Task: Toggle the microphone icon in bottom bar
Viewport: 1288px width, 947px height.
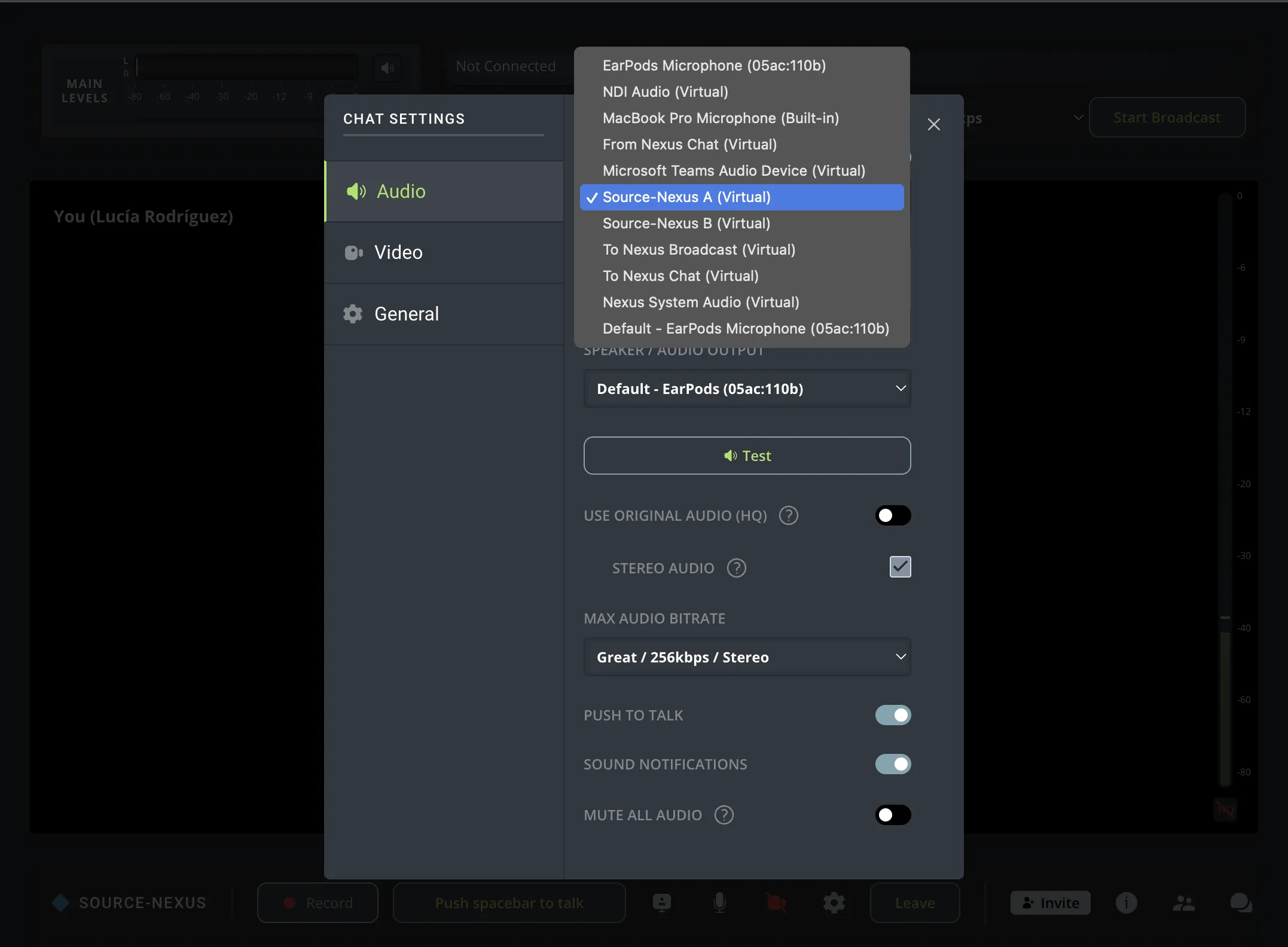Action: (x=719, y=903)
